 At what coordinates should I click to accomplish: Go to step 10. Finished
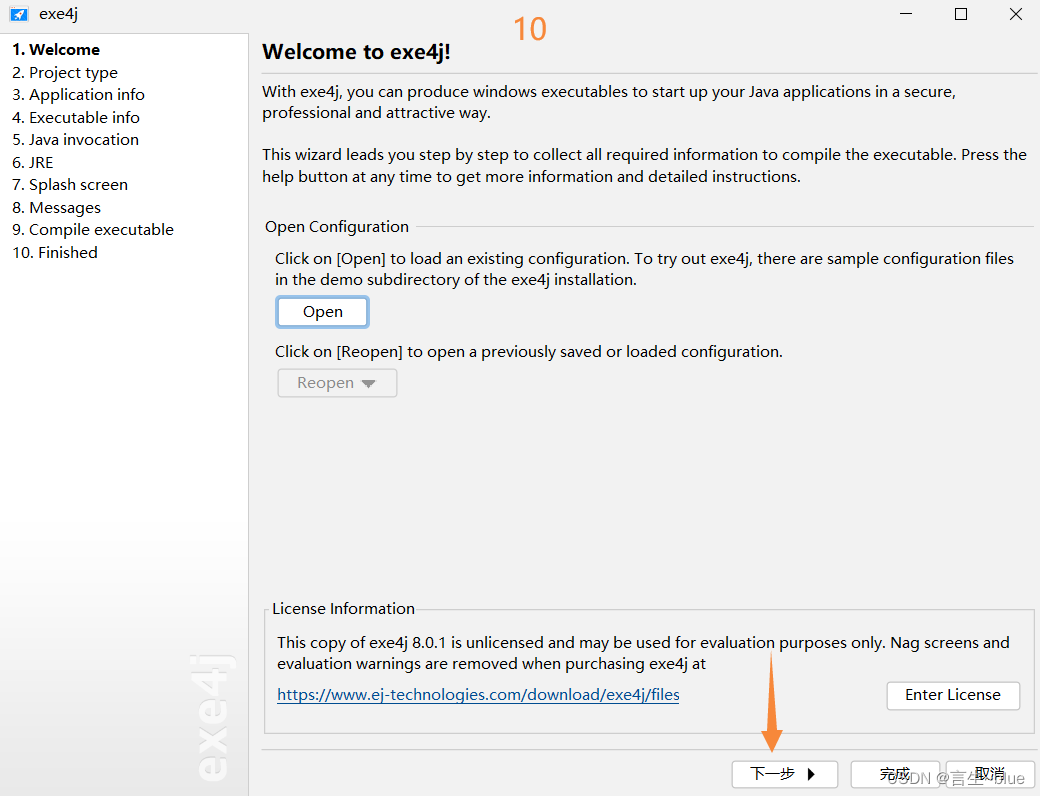tap(55, 253)
